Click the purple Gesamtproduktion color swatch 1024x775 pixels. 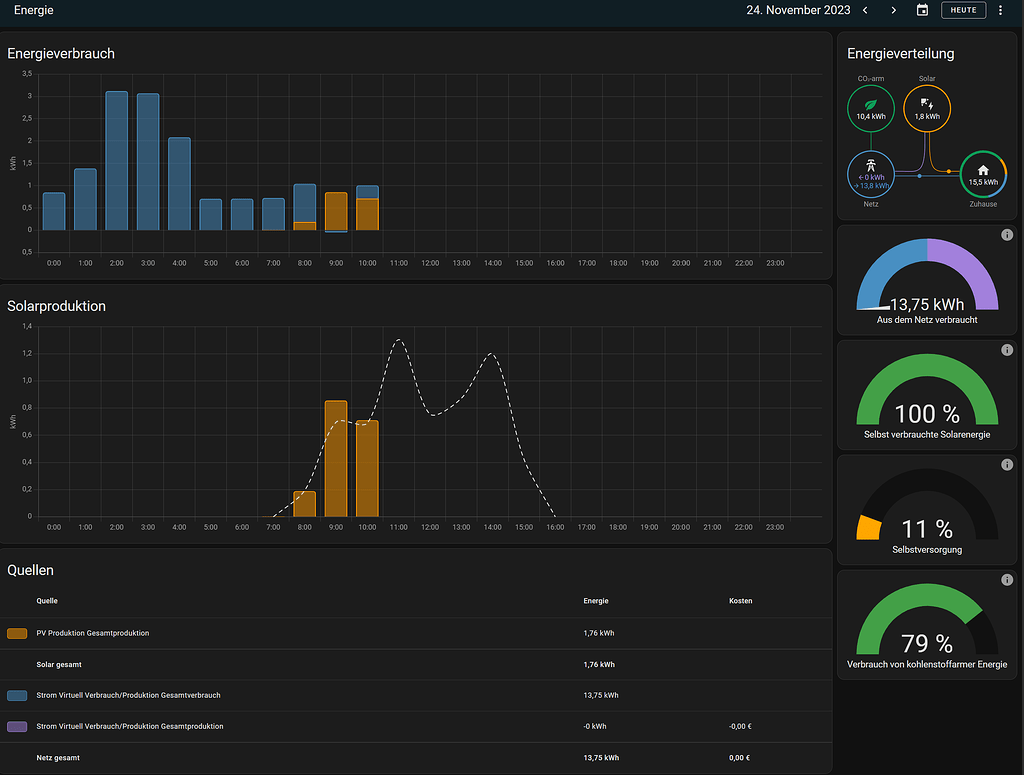coord(17,726)
